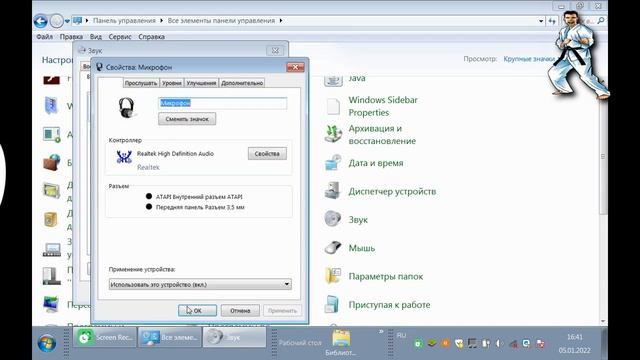This screenshot has height=360, width=640.
Task: Open the Java control panel icon
Action: coord(333,80)
